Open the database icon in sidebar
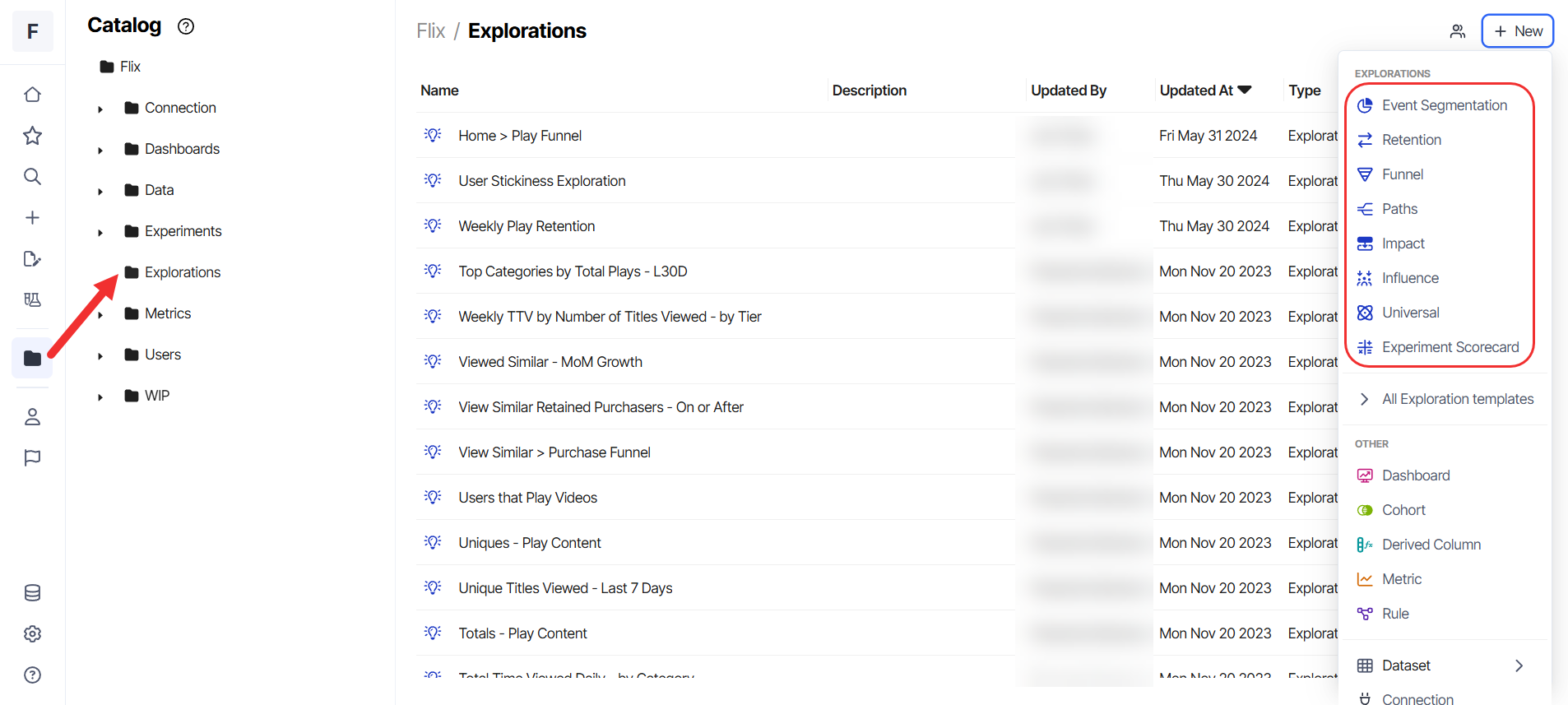This screenshot has width=1568, height=705. pyautogui.click(x=32, y=593)
